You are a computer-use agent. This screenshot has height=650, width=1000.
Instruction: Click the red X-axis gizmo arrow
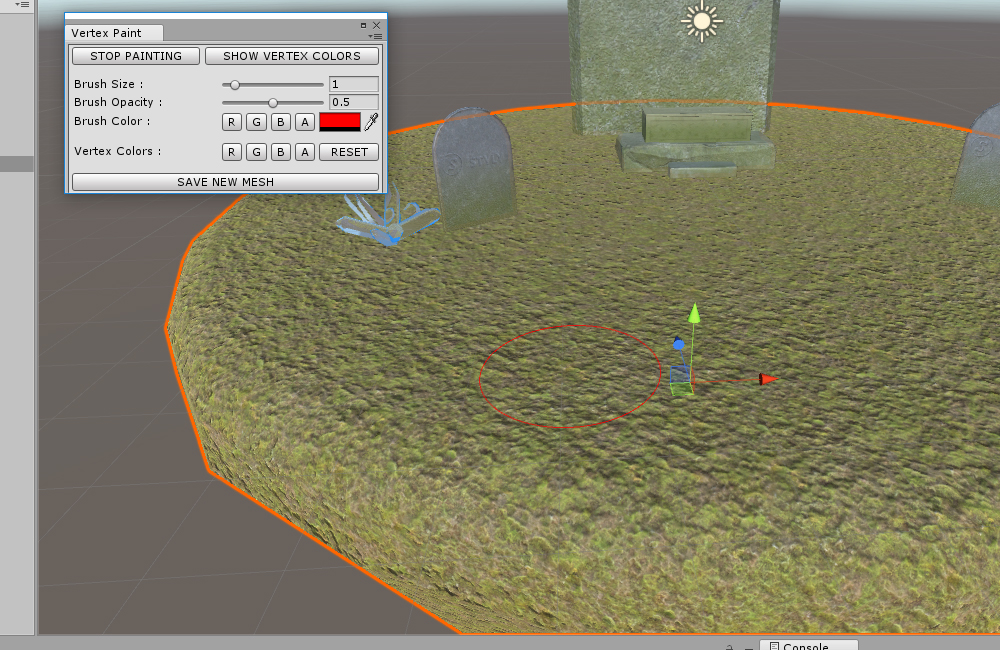(768, 380)
